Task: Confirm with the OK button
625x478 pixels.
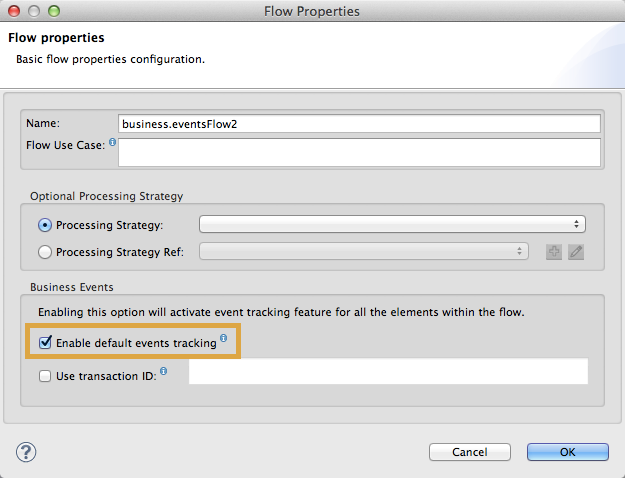Action: pos(567,452)
